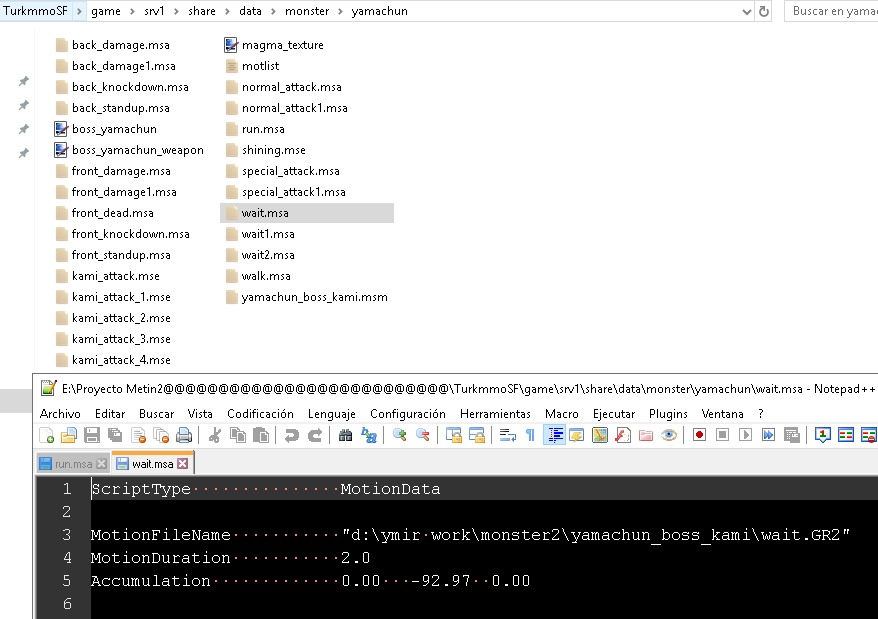Image resolution: width=878 pixels, height=619 pixels.
Task: Click the Save icon in Notepad++ toolbar
Action: [92, 435]
